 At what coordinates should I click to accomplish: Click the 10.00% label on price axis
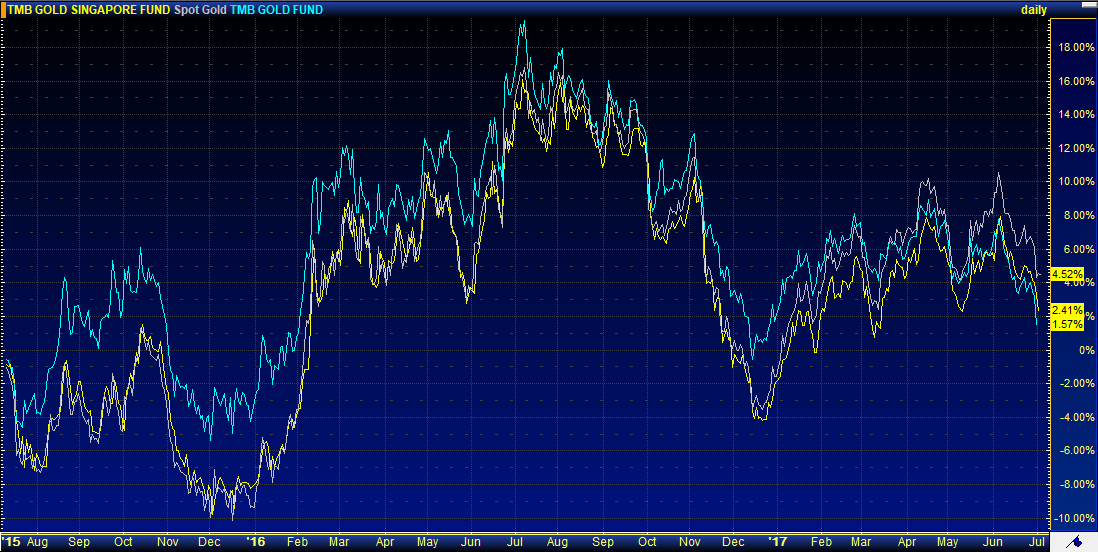[x=1076, y=182]
